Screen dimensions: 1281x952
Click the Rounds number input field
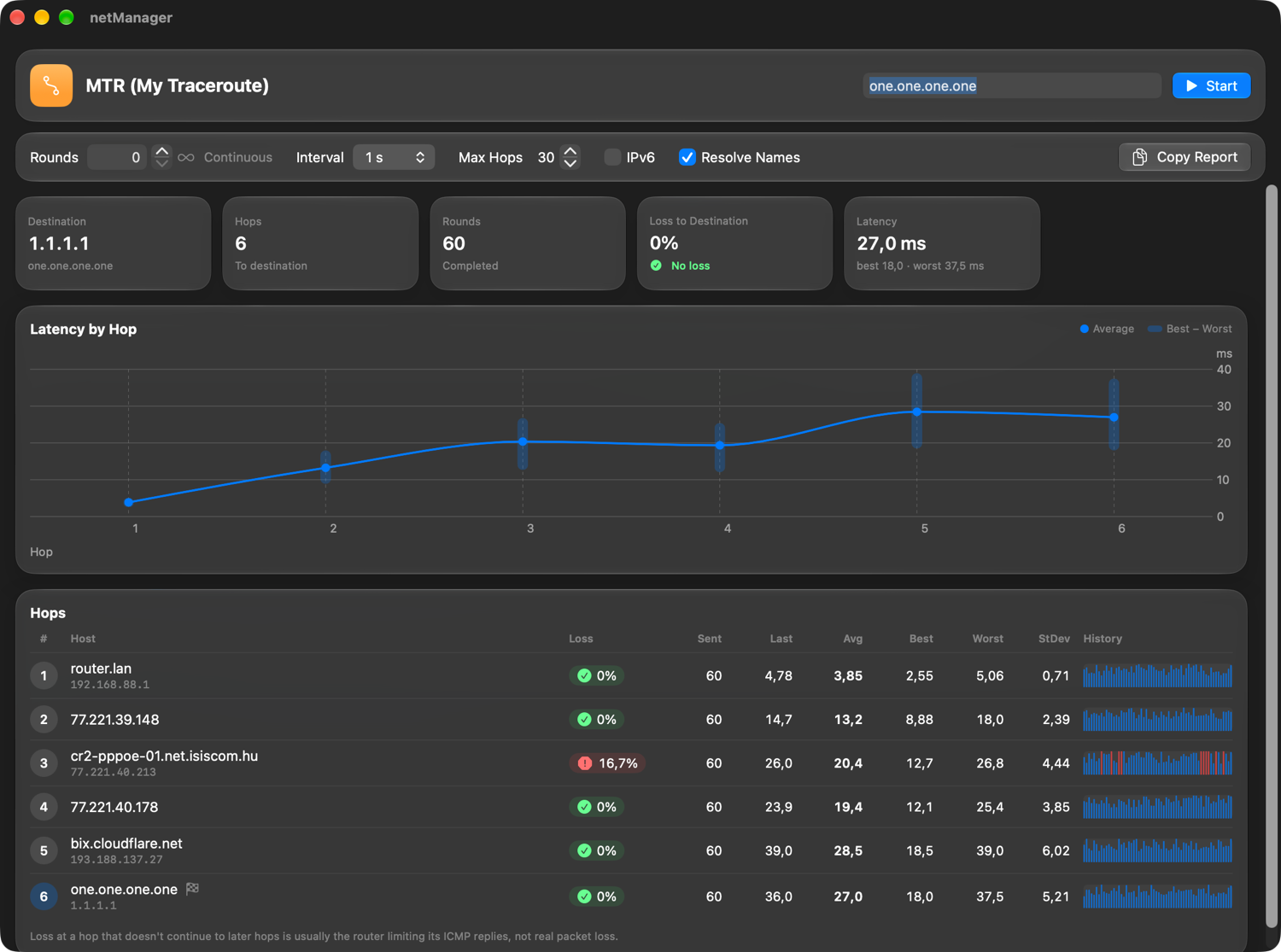pos(117,157)
